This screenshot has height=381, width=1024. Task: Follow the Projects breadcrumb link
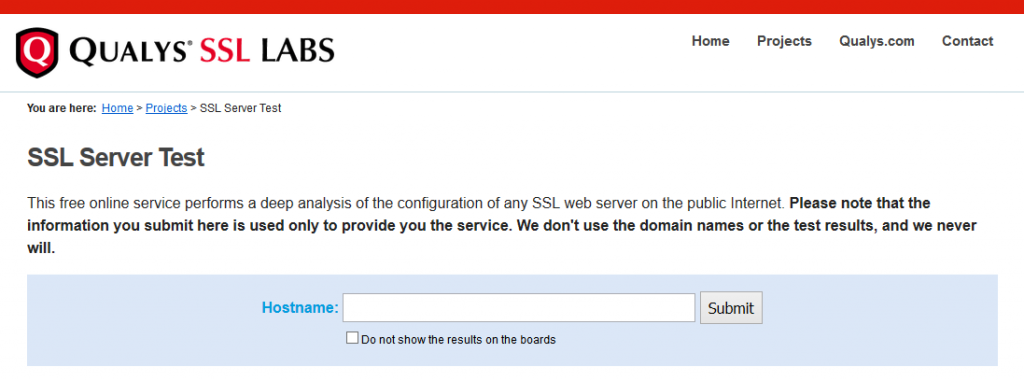pyautogui.click(x=167, y=108)
